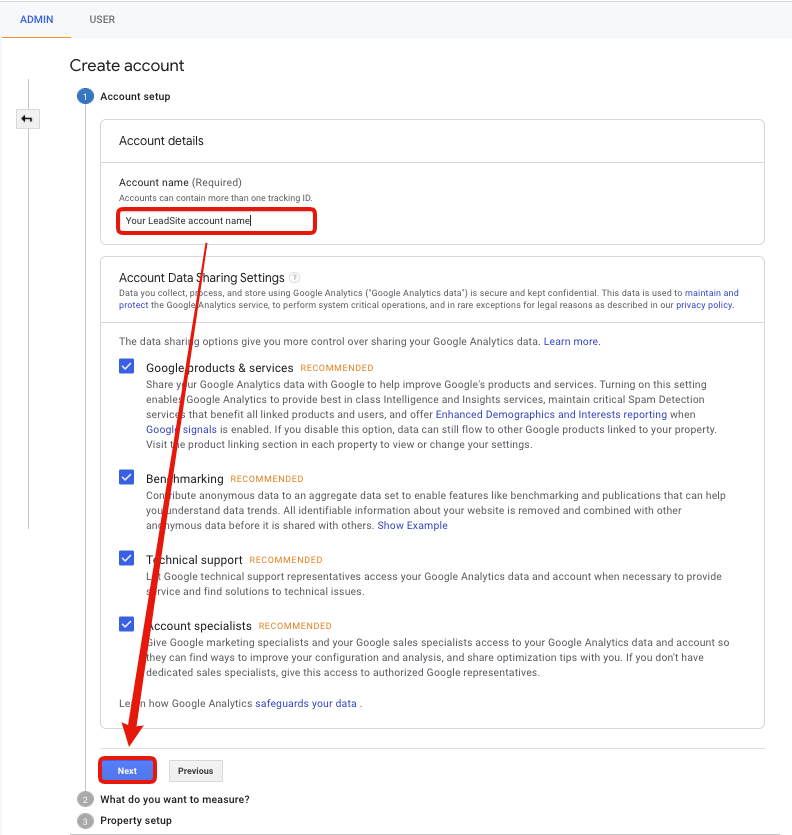The image size is (792, 835).
Task: Toggle the Benchmarking checkbox
Action: pos(127,478)
